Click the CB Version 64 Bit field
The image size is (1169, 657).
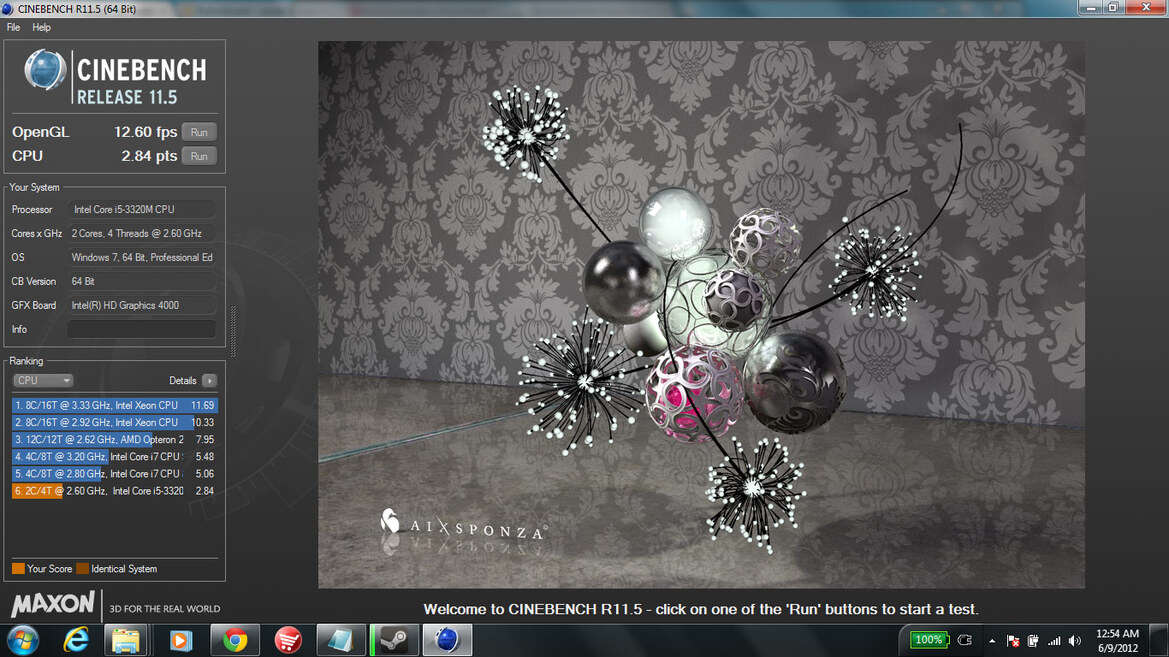142,281
